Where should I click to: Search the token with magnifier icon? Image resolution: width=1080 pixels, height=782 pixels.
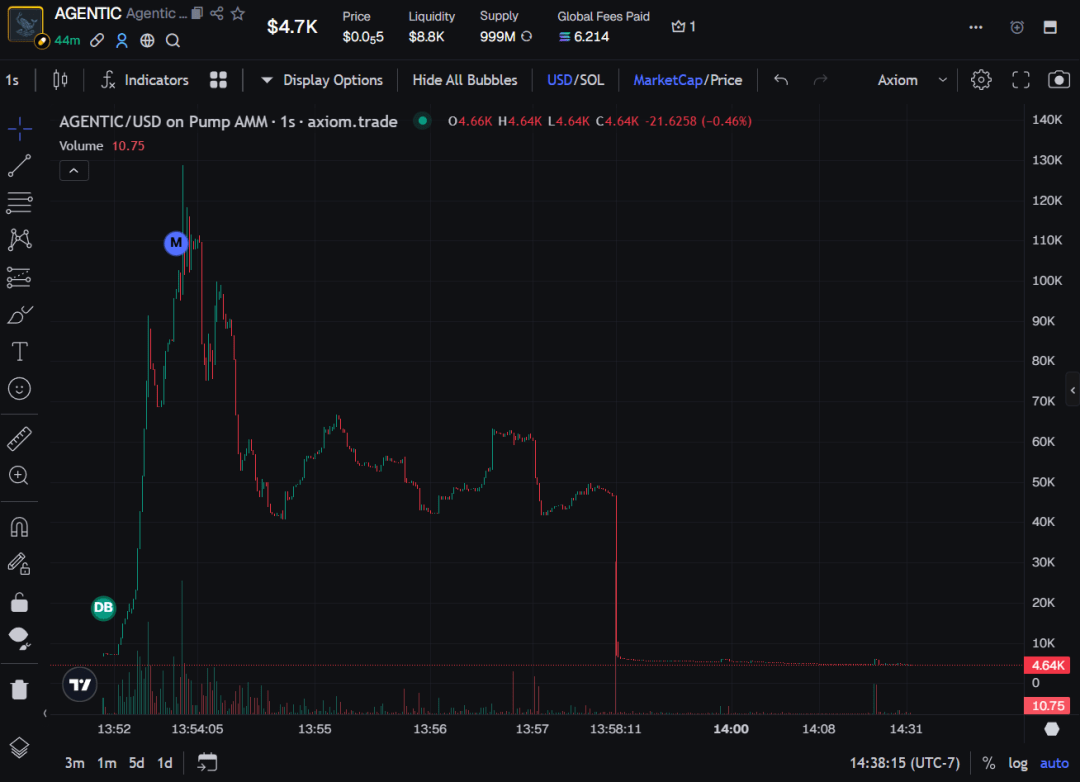173,41
